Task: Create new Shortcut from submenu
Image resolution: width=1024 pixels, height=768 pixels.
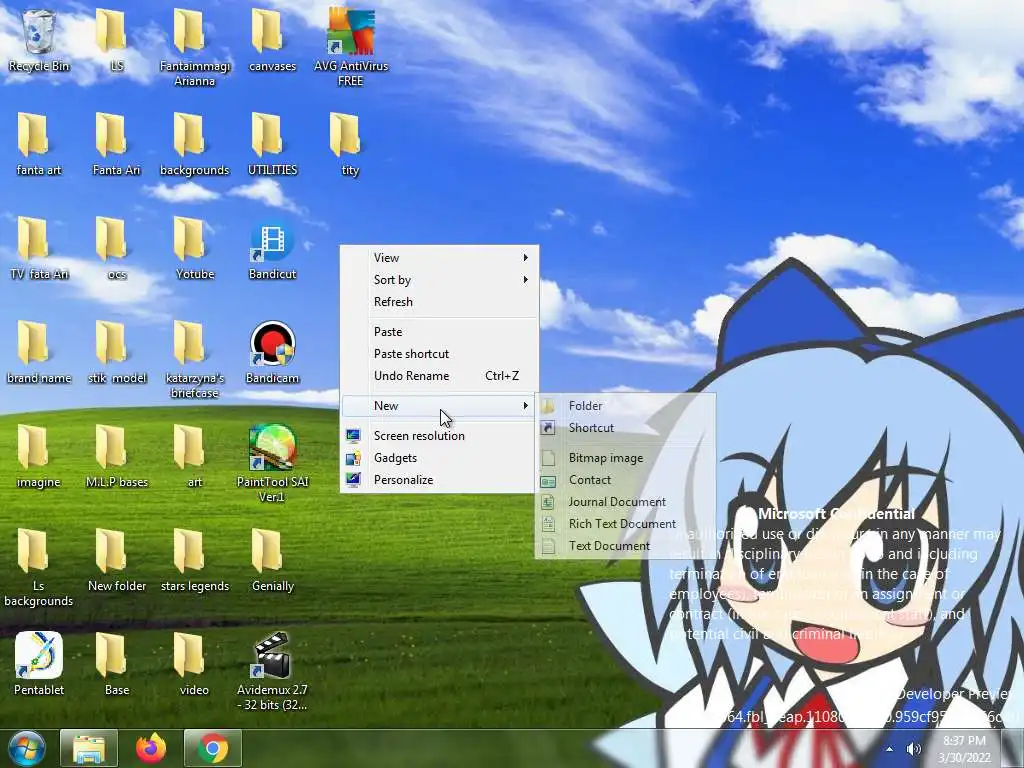Action: pos(625,428)
